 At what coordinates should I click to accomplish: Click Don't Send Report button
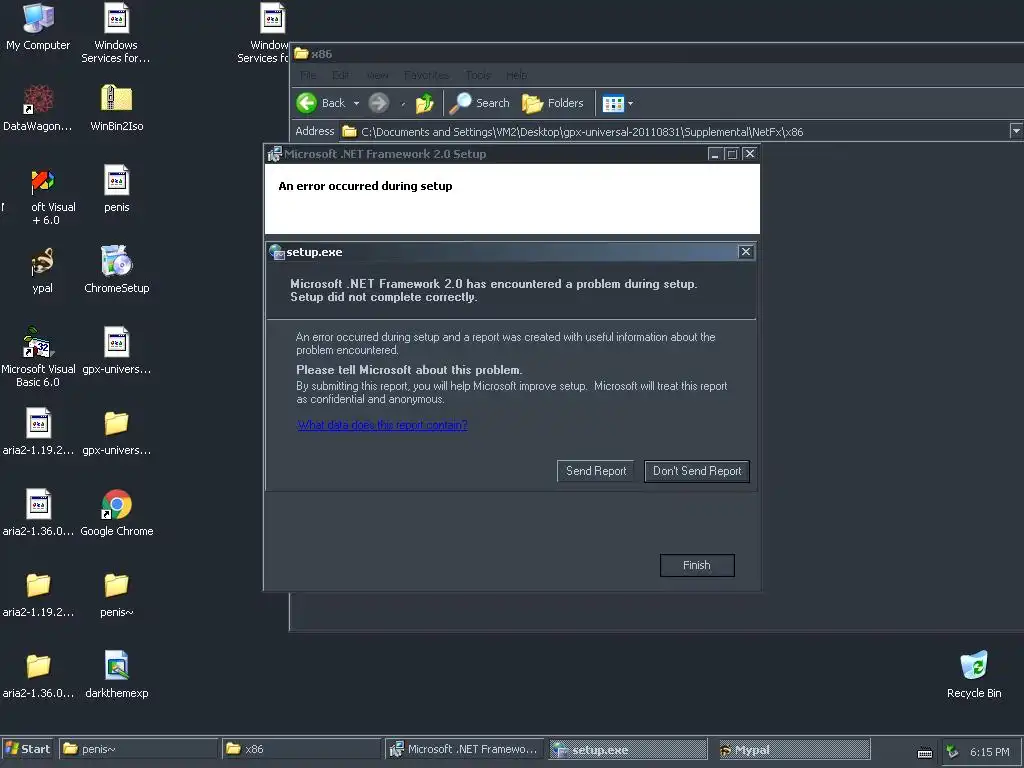coord(697,471)
